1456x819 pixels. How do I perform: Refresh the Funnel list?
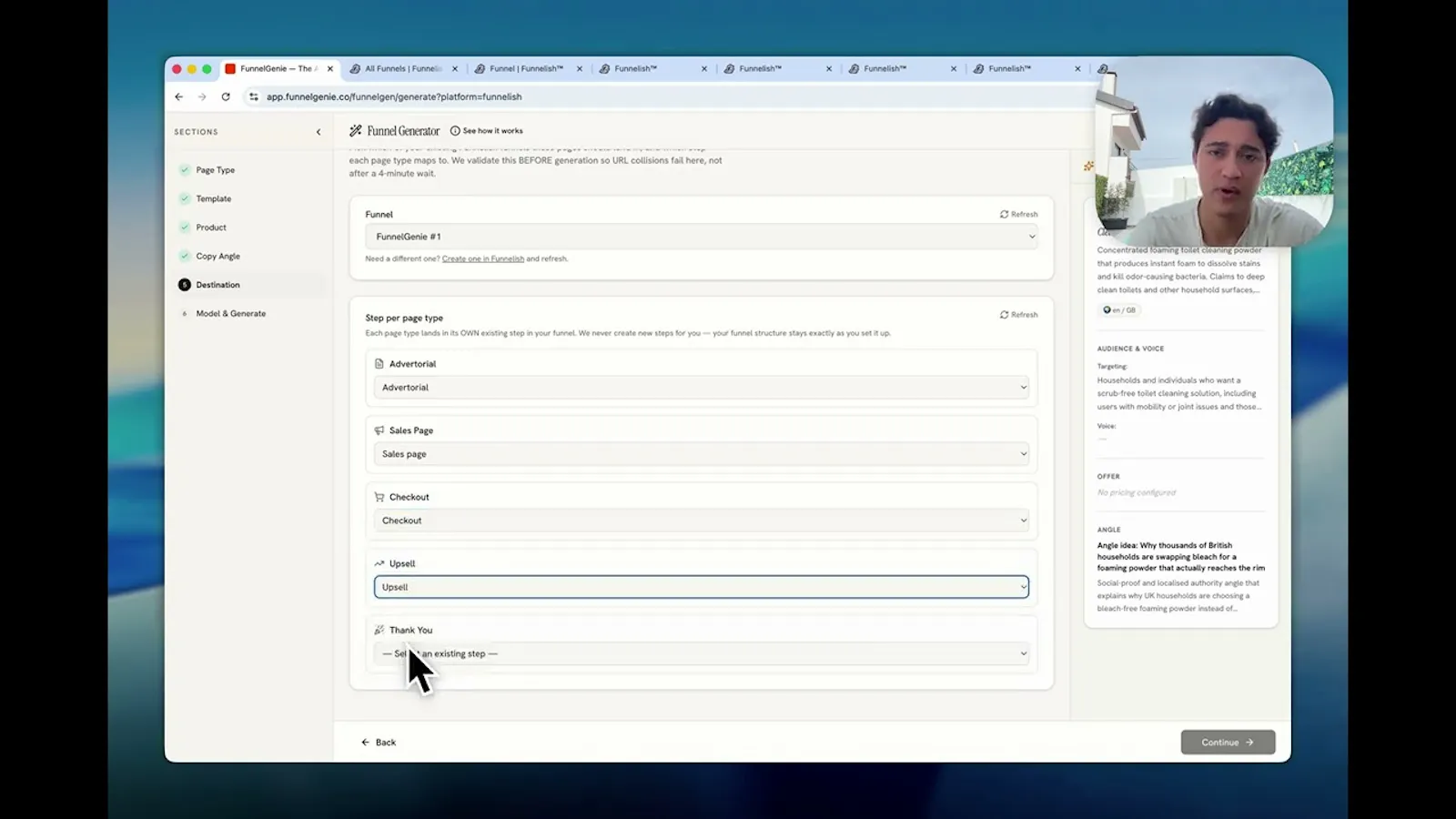click(x=1019, y=215)
